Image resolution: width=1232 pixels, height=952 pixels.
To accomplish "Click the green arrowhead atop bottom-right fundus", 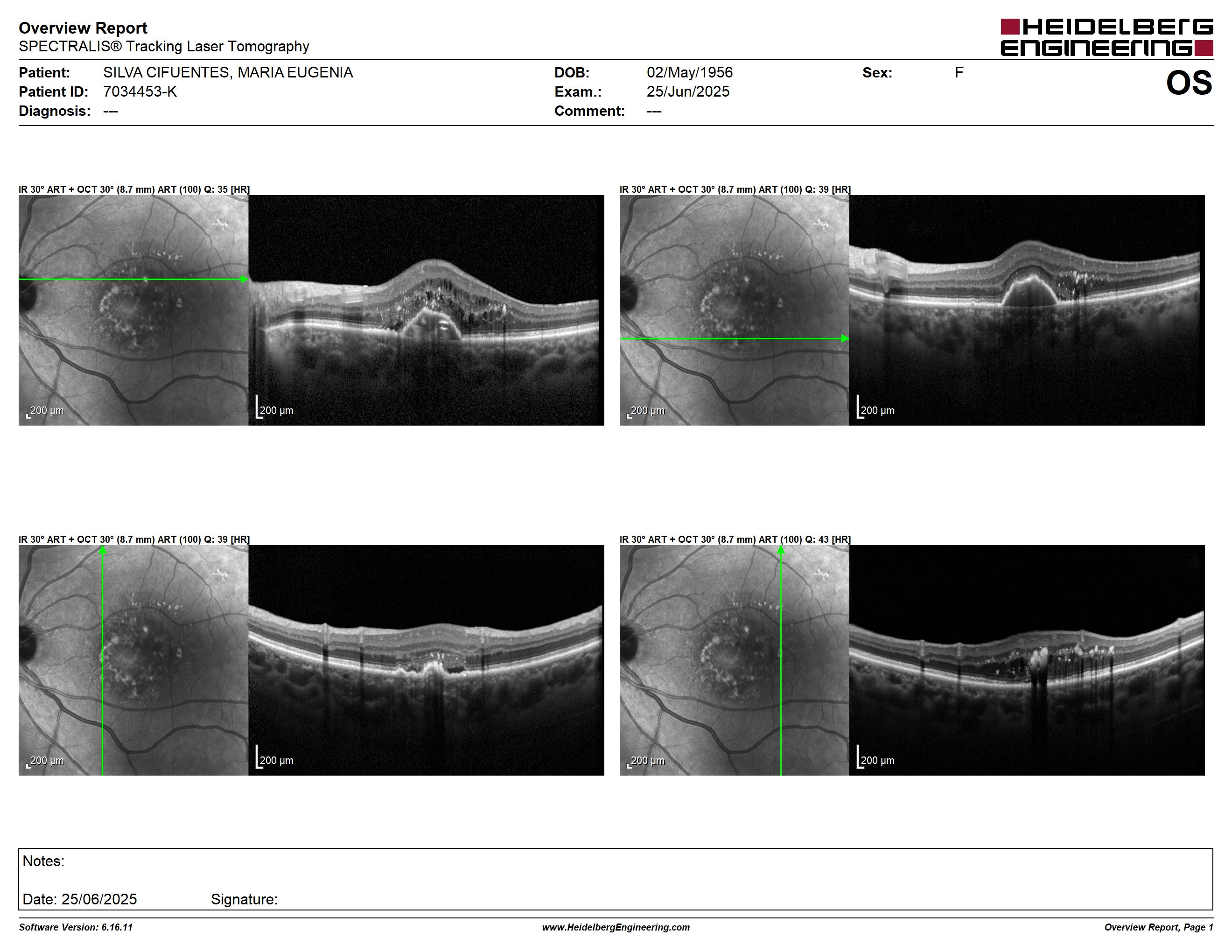I will coord(781,550).
